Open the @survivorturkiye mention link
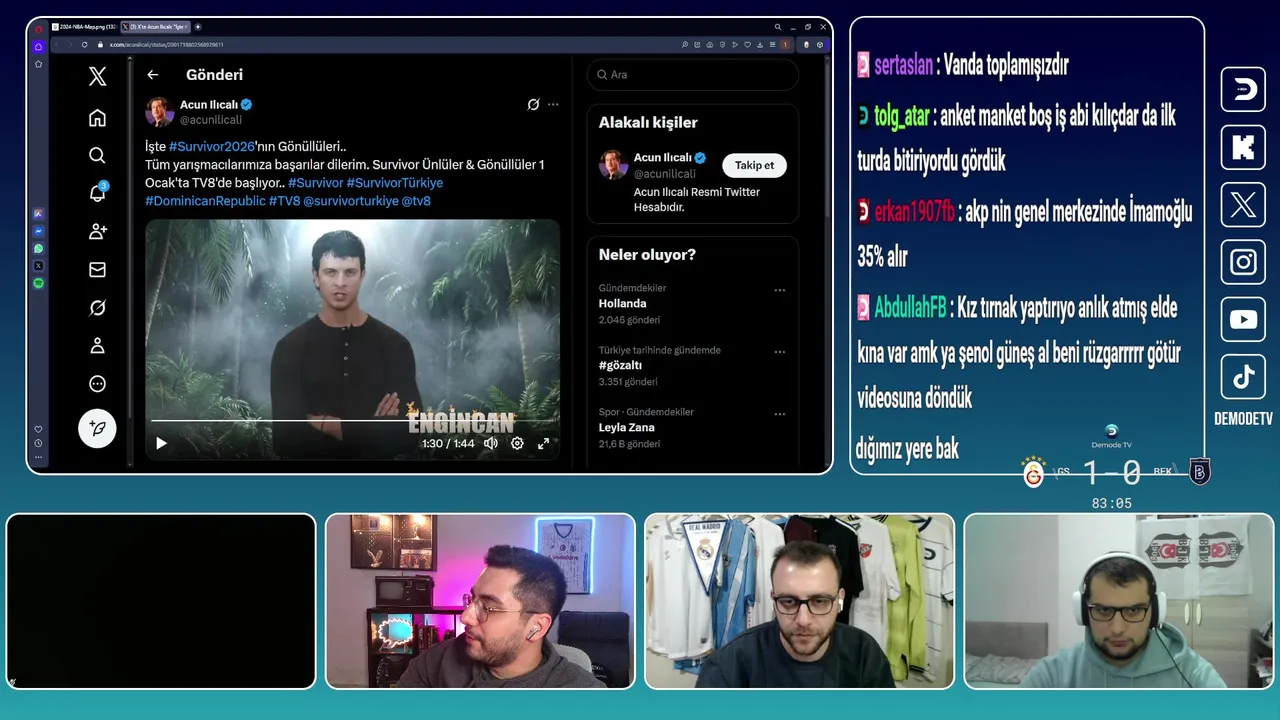Image resolution: width=1280 pixels, height=720 pixels. pos(350,201)
